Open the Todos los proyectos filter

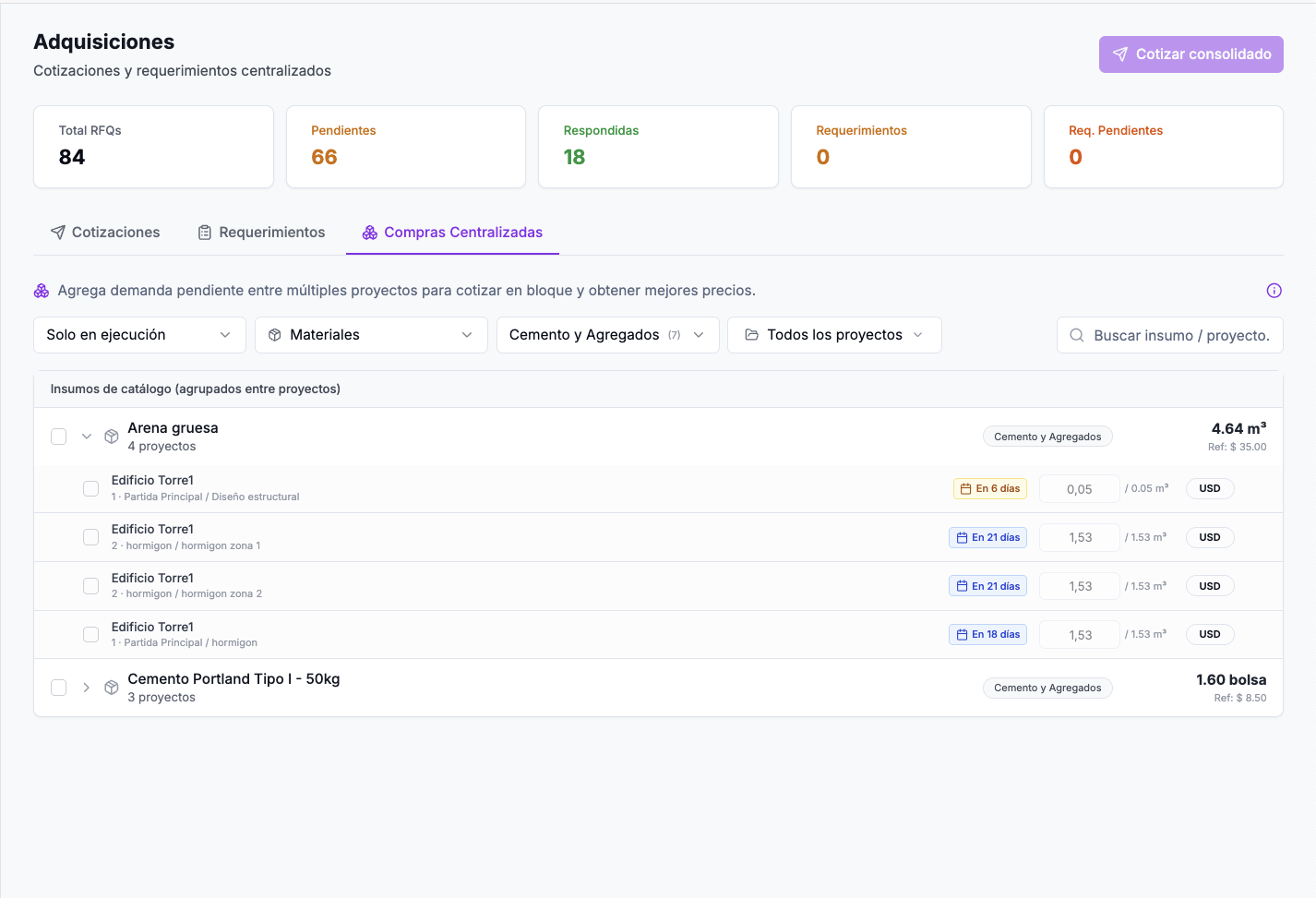tap(834, 335)
